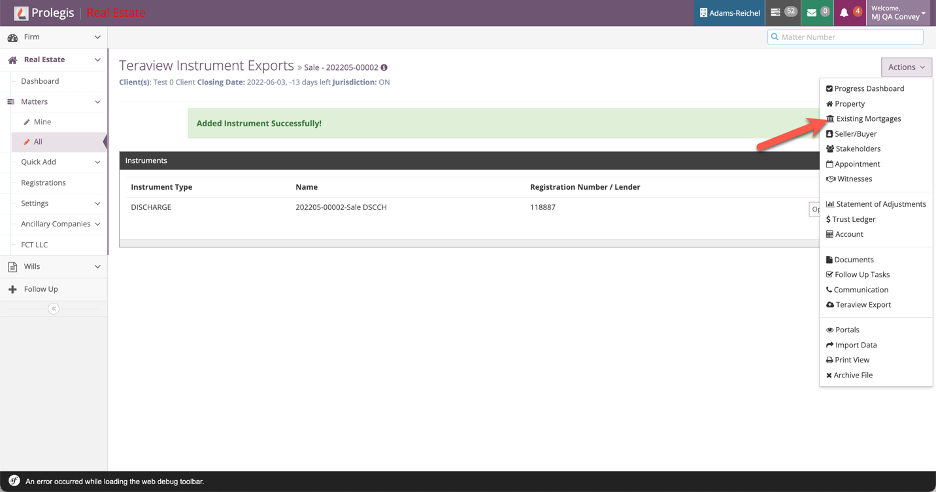Image resolution: width=936 pixels, height=492 pixels.
Task: Click the Wills document icon in sidebar
Action: click(x=12, y=267)
